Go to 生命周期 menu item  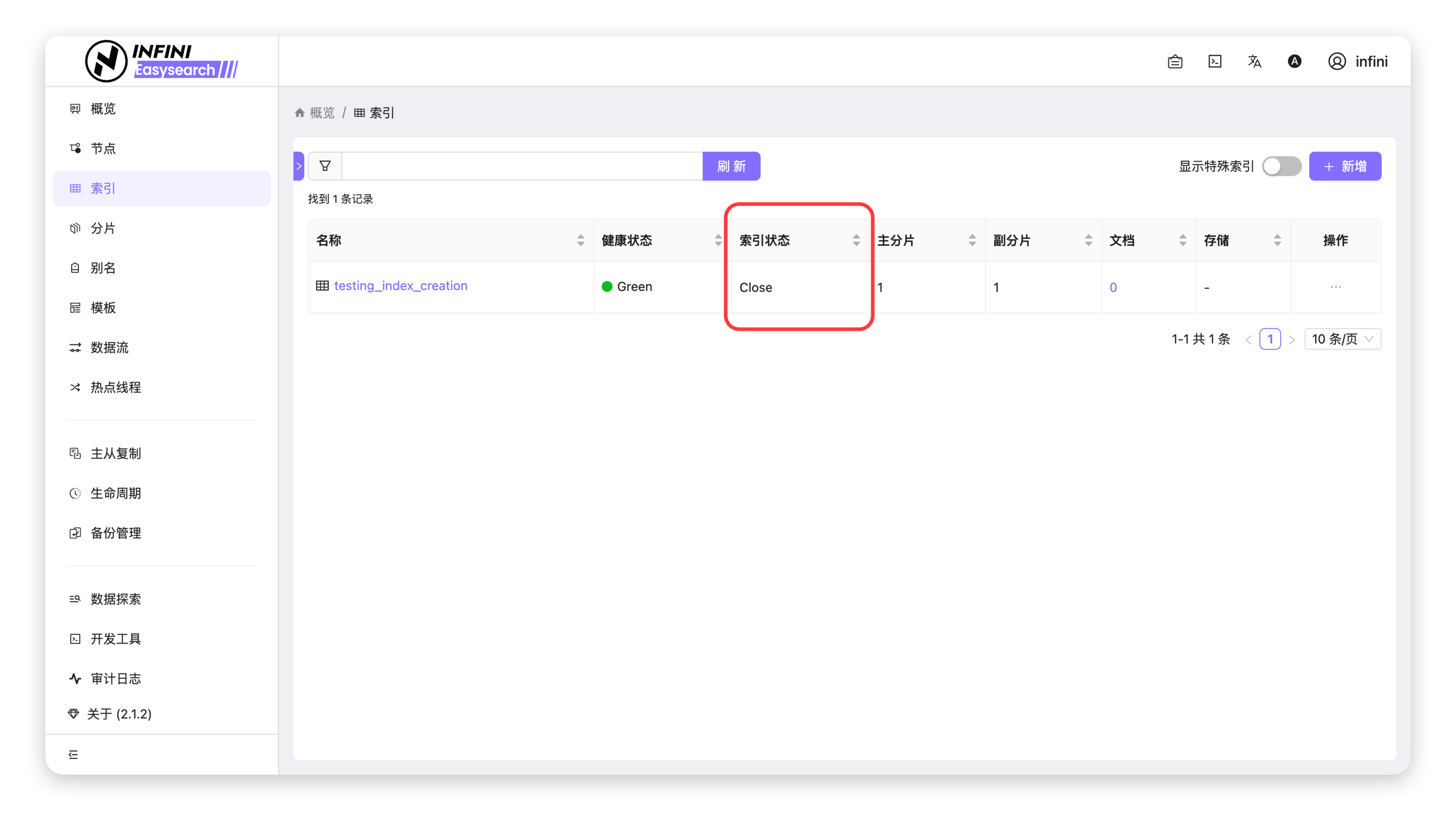point(115,493)
